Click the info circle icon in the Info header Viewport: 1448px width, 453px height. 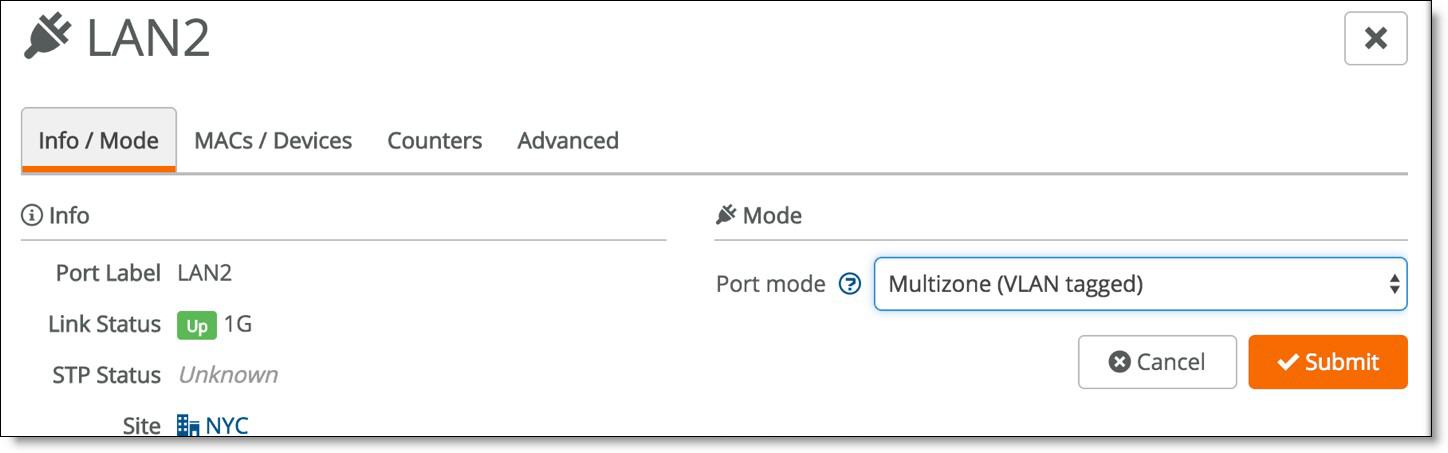click(x=32, y=215)
